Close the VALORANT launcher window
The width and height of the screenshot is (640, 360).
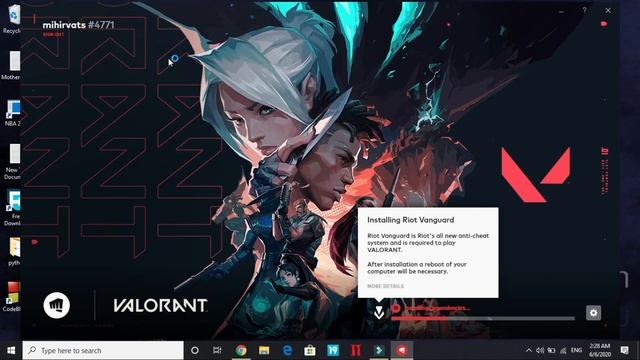[608, 11]
